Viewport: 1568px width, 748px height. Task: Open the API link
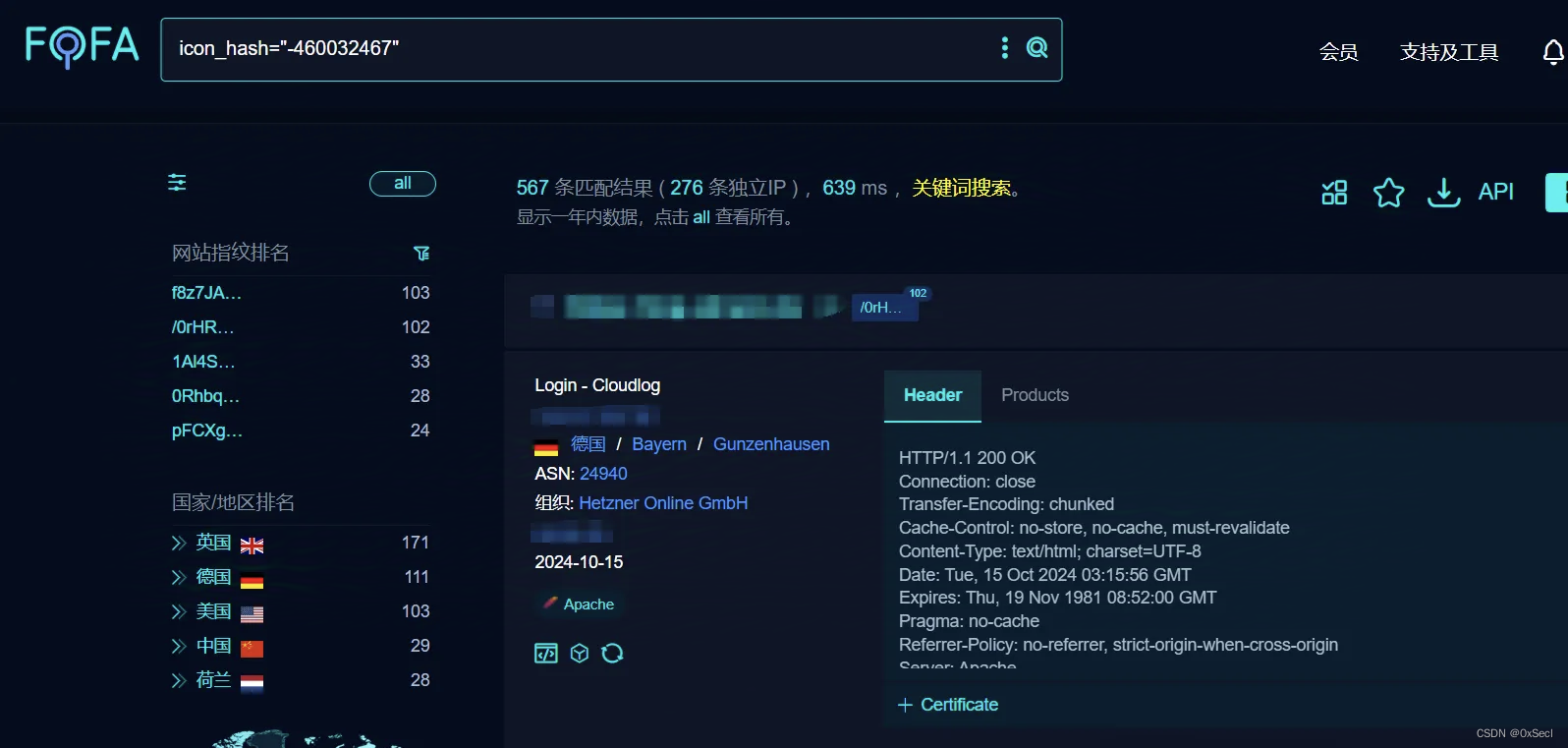pyautogui.click(x=1495, y=192)
